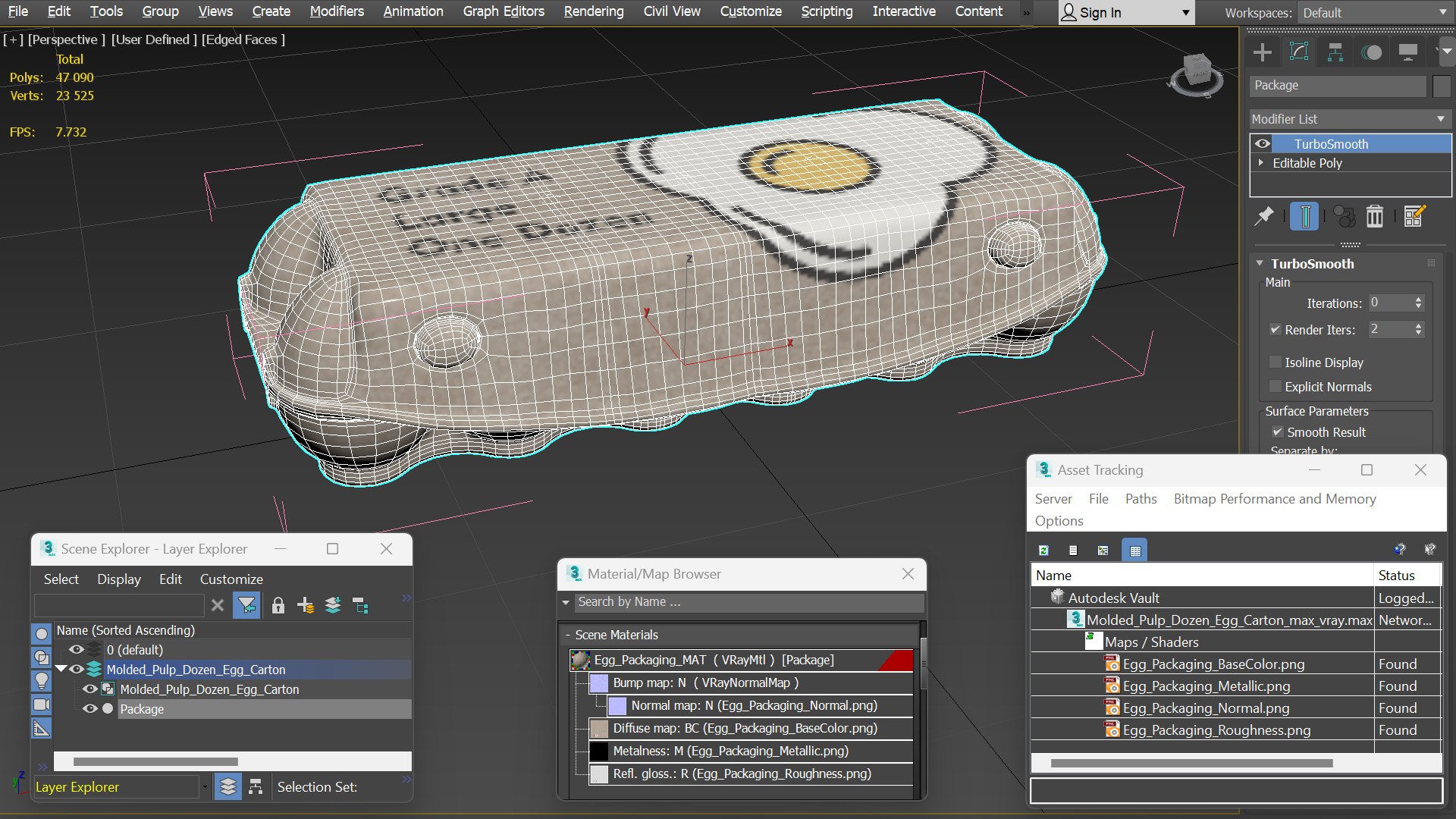Click add-selection-to-layer icon in Scene Explorer
The image size is (1456, 819).
(x=333, y=605)
